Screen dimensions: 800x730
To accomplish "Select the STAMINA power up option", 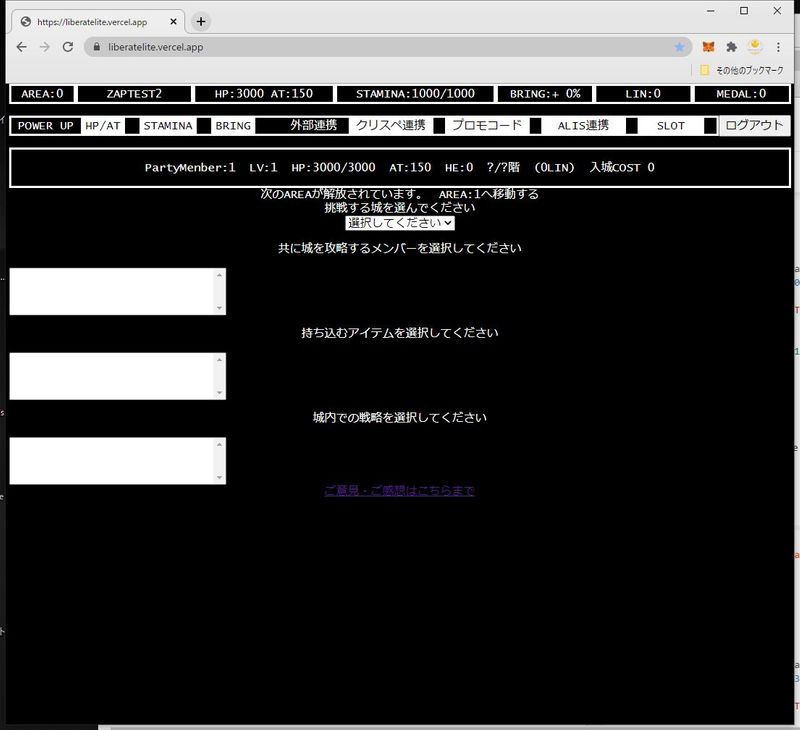I will coord(167,126).
